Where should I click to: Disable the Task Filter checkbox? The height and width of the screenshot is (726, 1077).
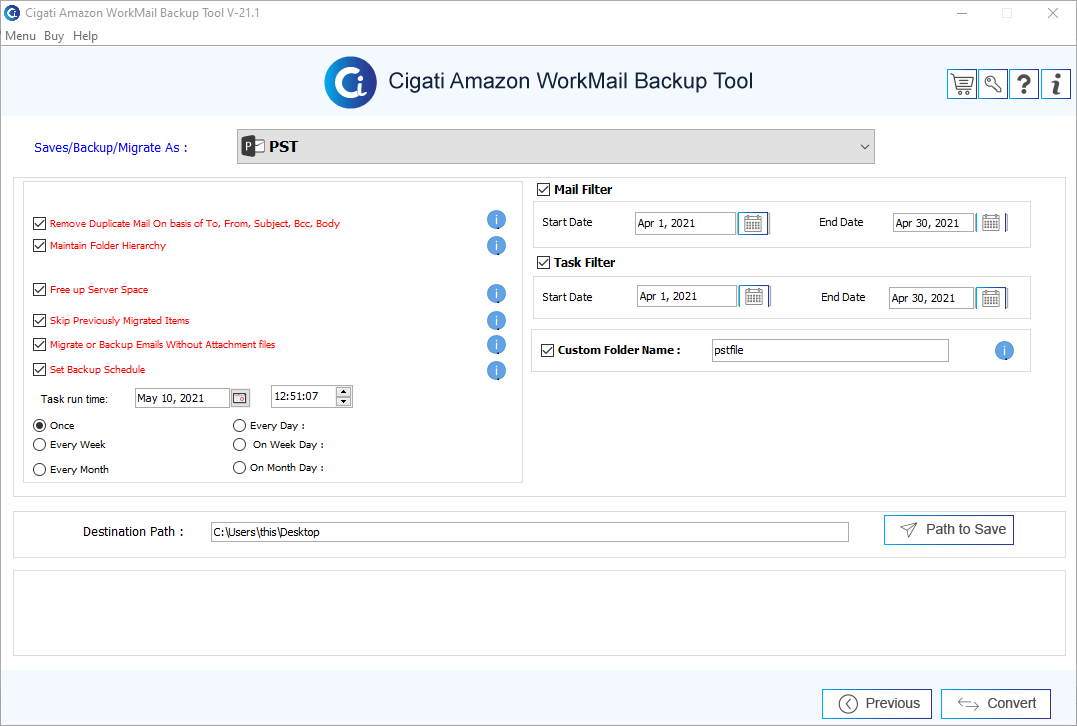[x=543, y=262]
